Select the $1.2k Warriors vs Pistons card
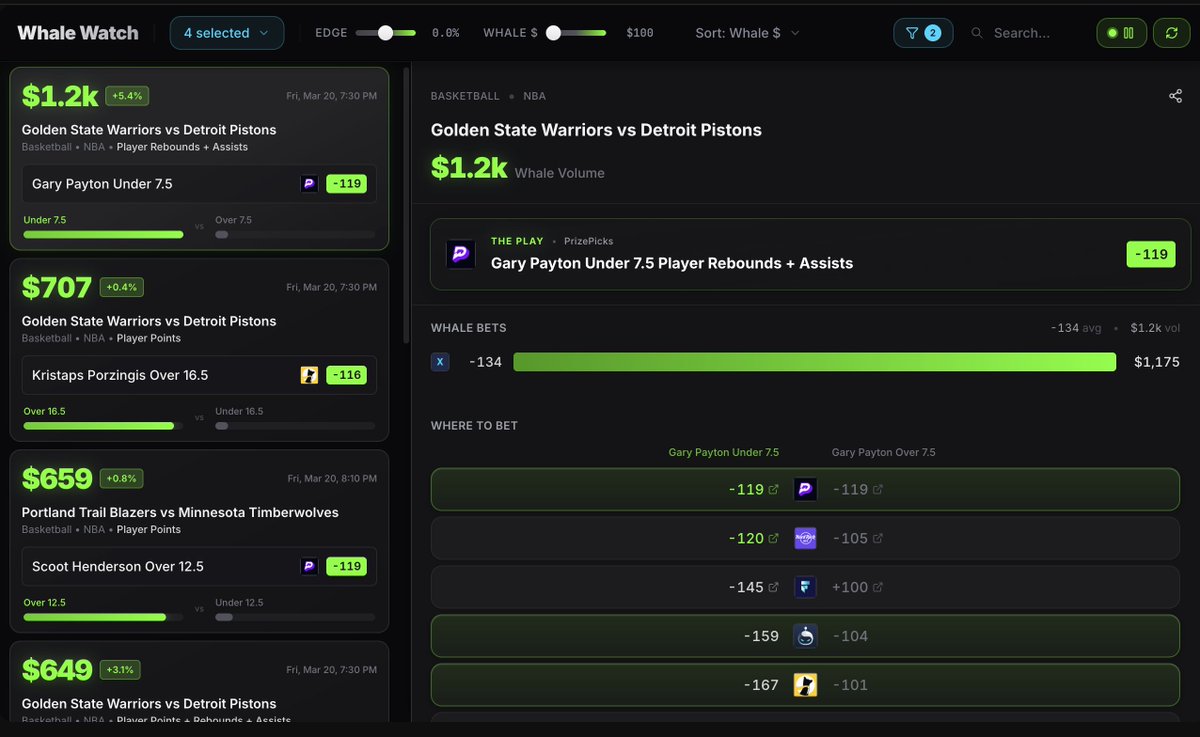This screenshot has height=737, width=1200. (x=199, y=158)
